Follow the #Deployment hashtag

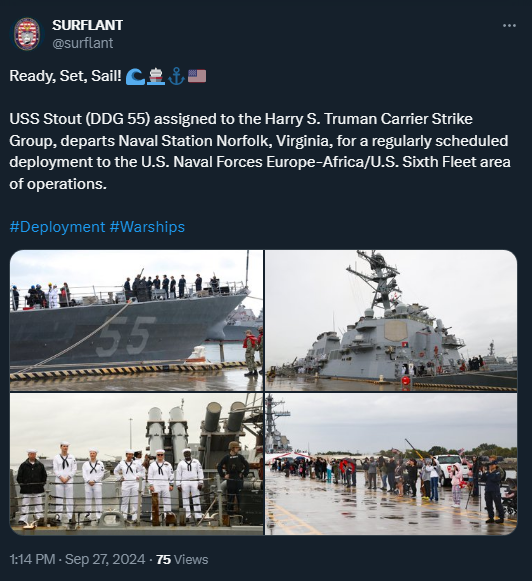click(57, 227)
